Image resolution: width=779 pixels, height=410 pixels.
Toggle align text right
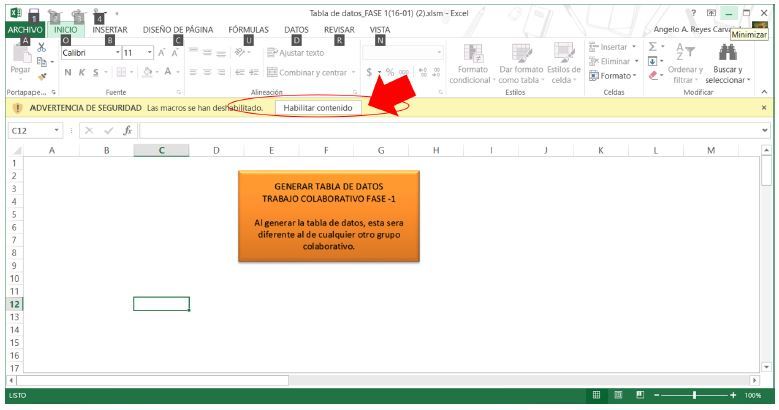[221, 73]
